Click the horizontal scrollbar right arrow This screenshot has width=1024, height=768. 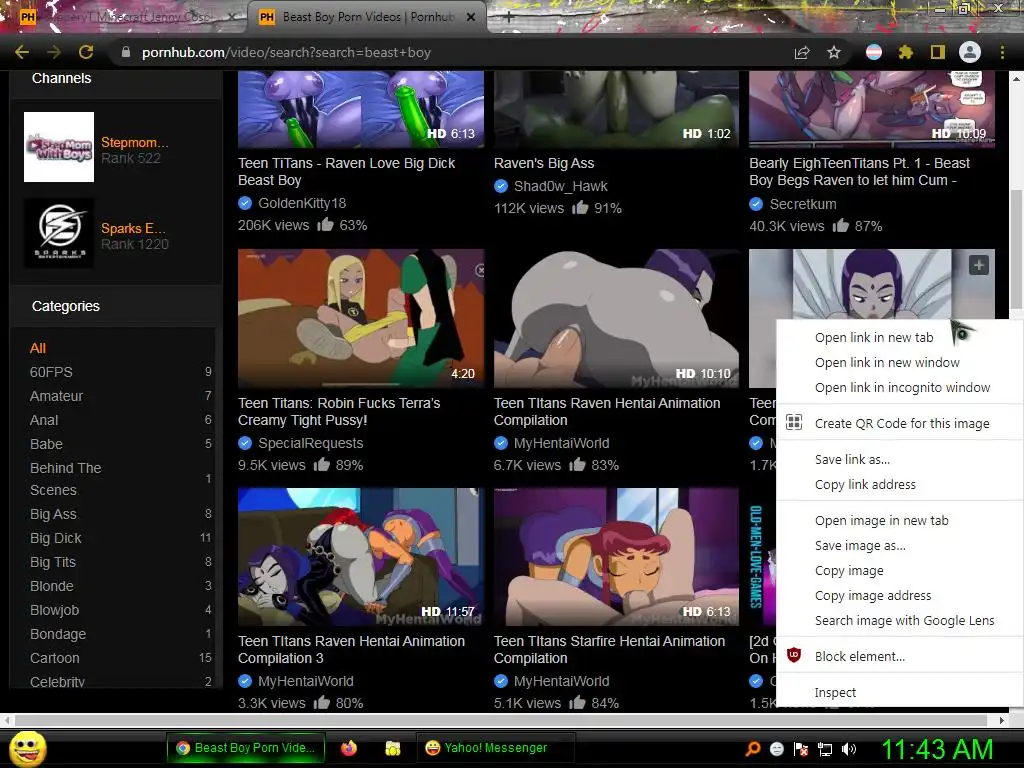1002,720
